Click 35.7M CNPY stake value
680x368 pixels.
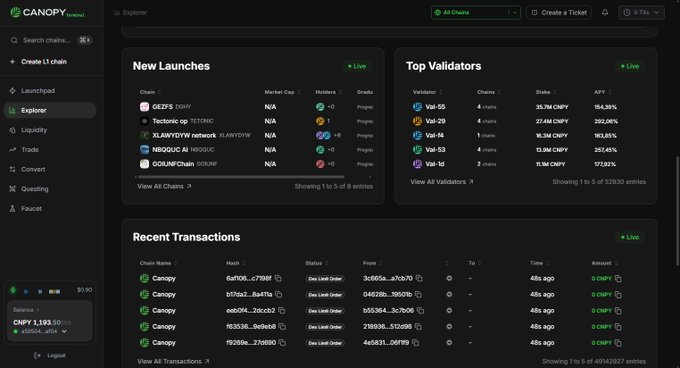552,107
